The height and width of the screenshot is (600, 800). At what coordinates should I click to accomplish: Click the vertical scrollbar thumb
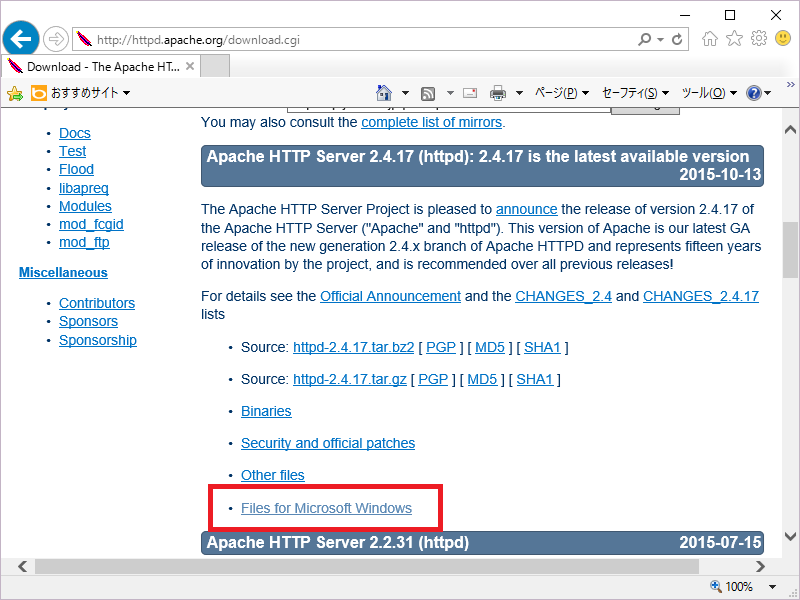tap(790, 250)
